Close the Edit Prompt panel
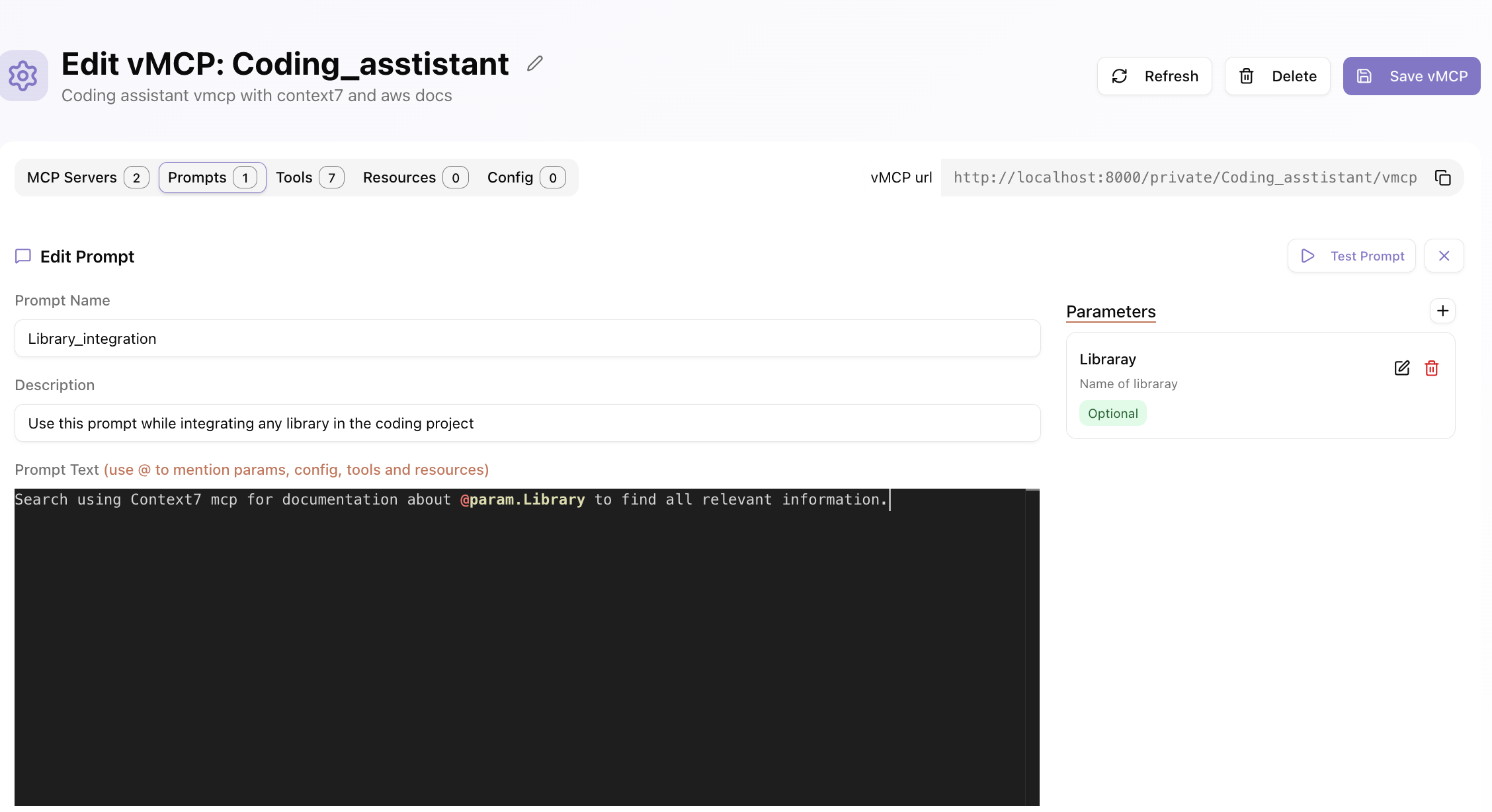 1444,255
